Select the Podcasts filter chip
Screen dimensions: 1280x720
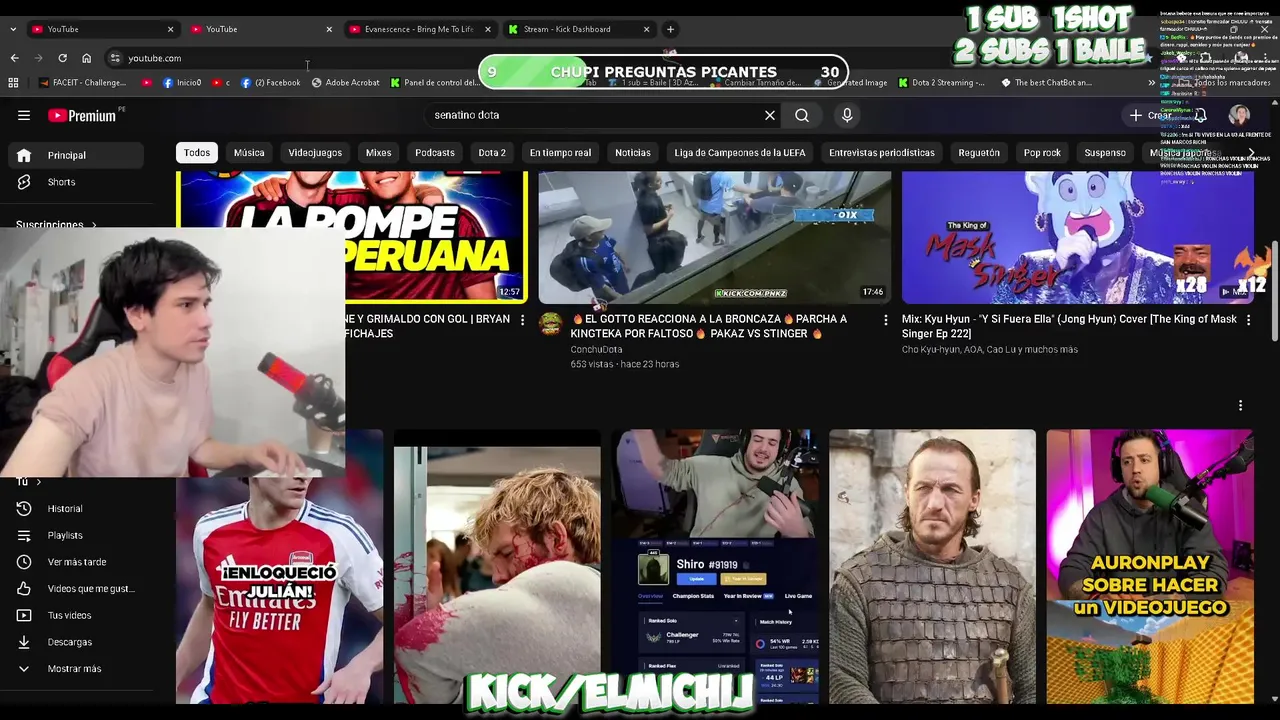435,153
